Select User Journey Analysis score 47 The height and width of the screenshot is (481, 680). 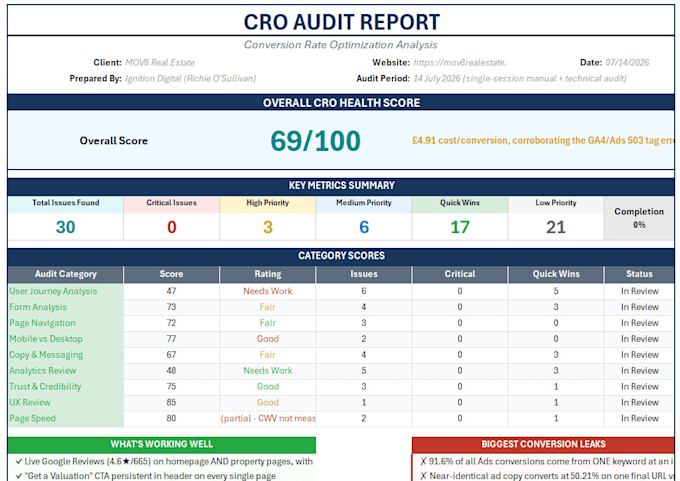(x=171, y=291)
